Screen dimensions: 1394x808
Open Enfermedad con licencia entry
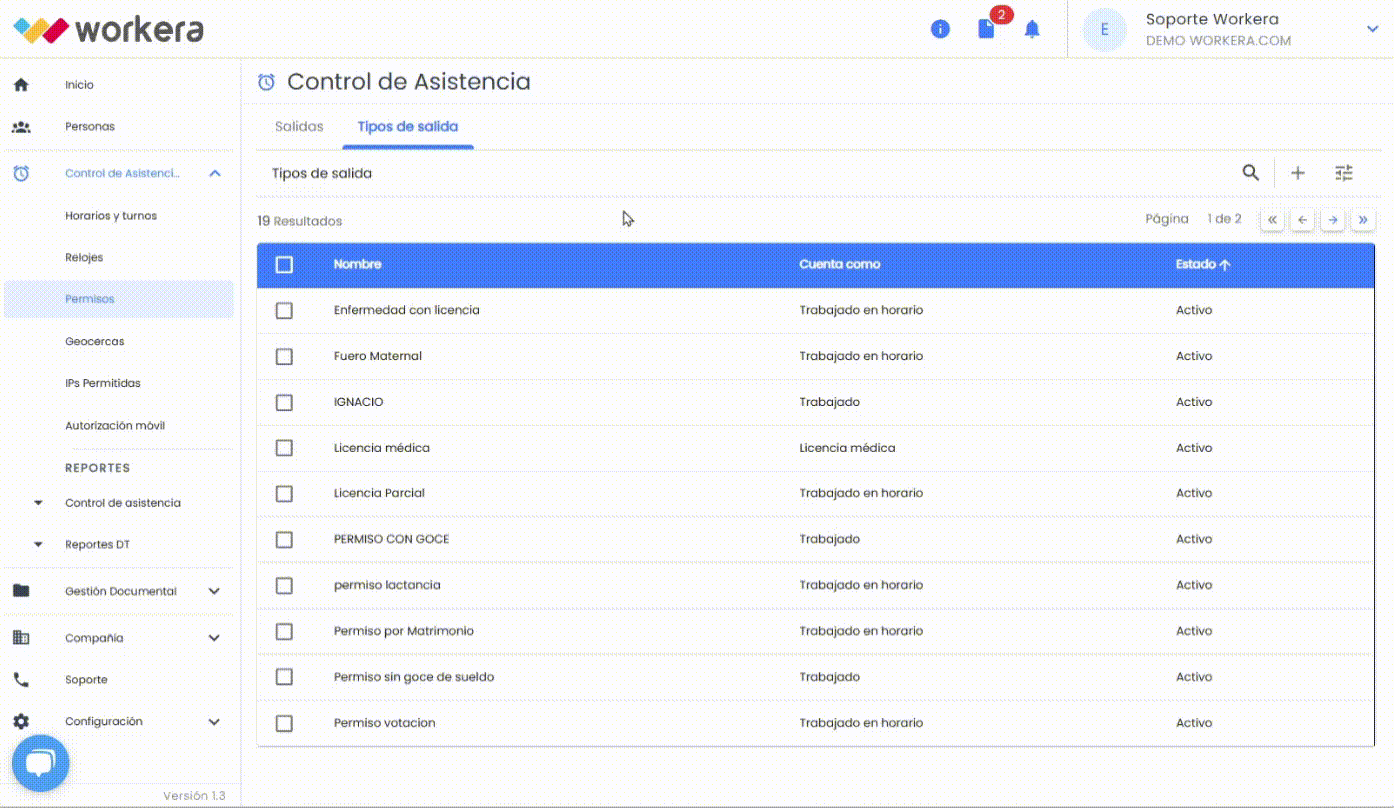coord(407,311)
